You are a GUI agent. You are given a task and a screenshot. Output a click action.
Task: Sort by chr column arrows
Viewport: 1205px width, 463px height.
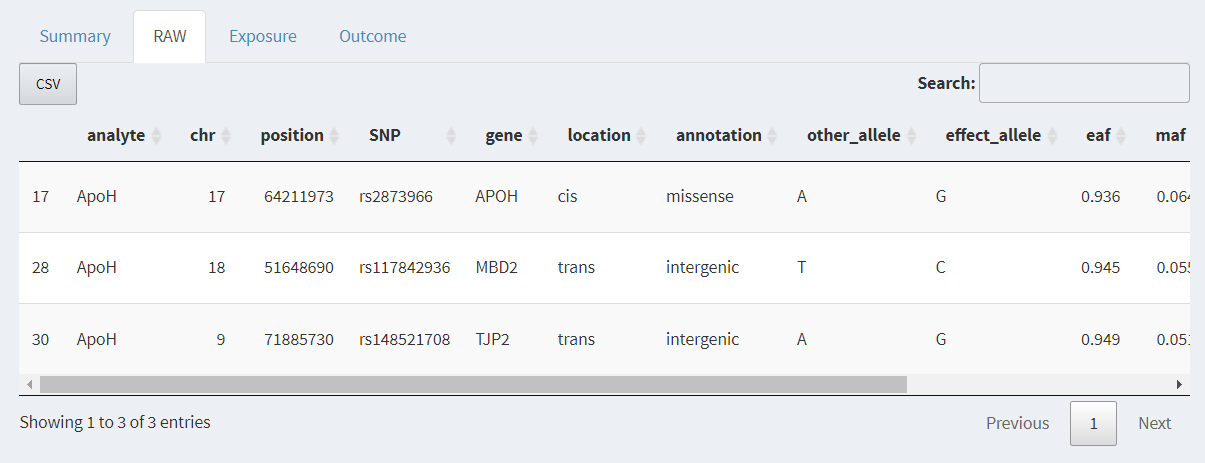pyautogui.click(x=226, y=136)
